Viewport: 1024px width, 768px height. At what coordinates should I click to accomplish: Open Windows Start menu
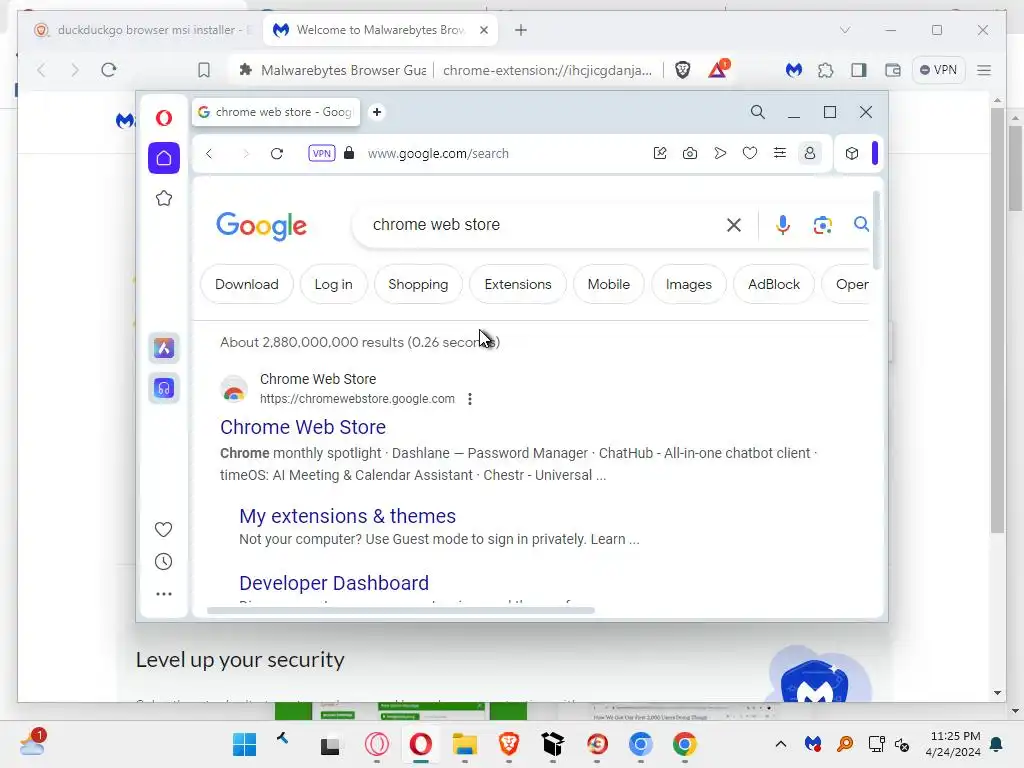[245, 744]
